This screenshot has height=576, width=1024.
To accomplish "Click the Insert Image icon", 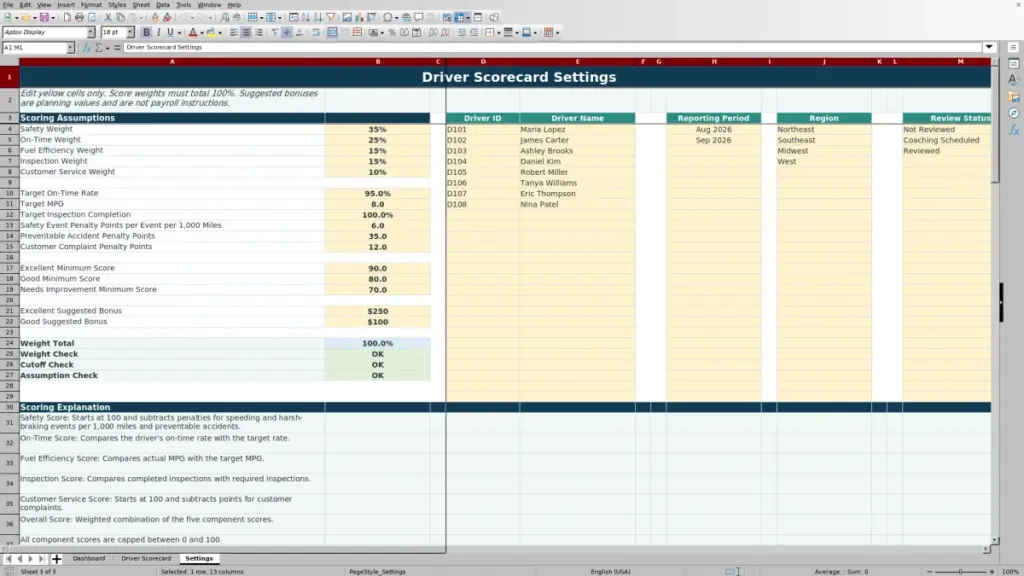I will tap(347, 17).
